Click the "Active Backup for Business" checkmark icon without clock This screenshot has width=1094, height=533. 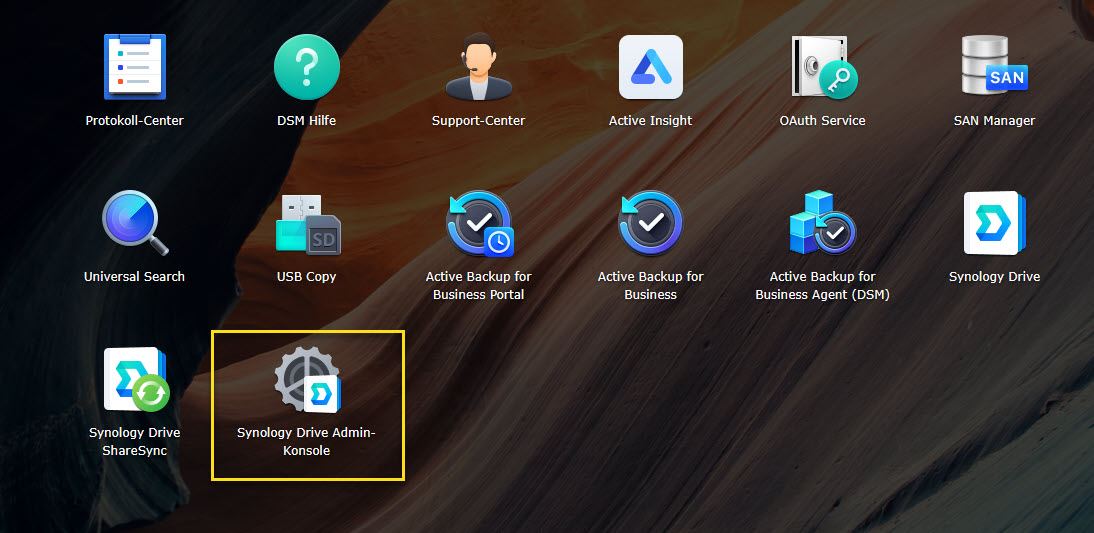pyautogui.click(x=650, y=223)
